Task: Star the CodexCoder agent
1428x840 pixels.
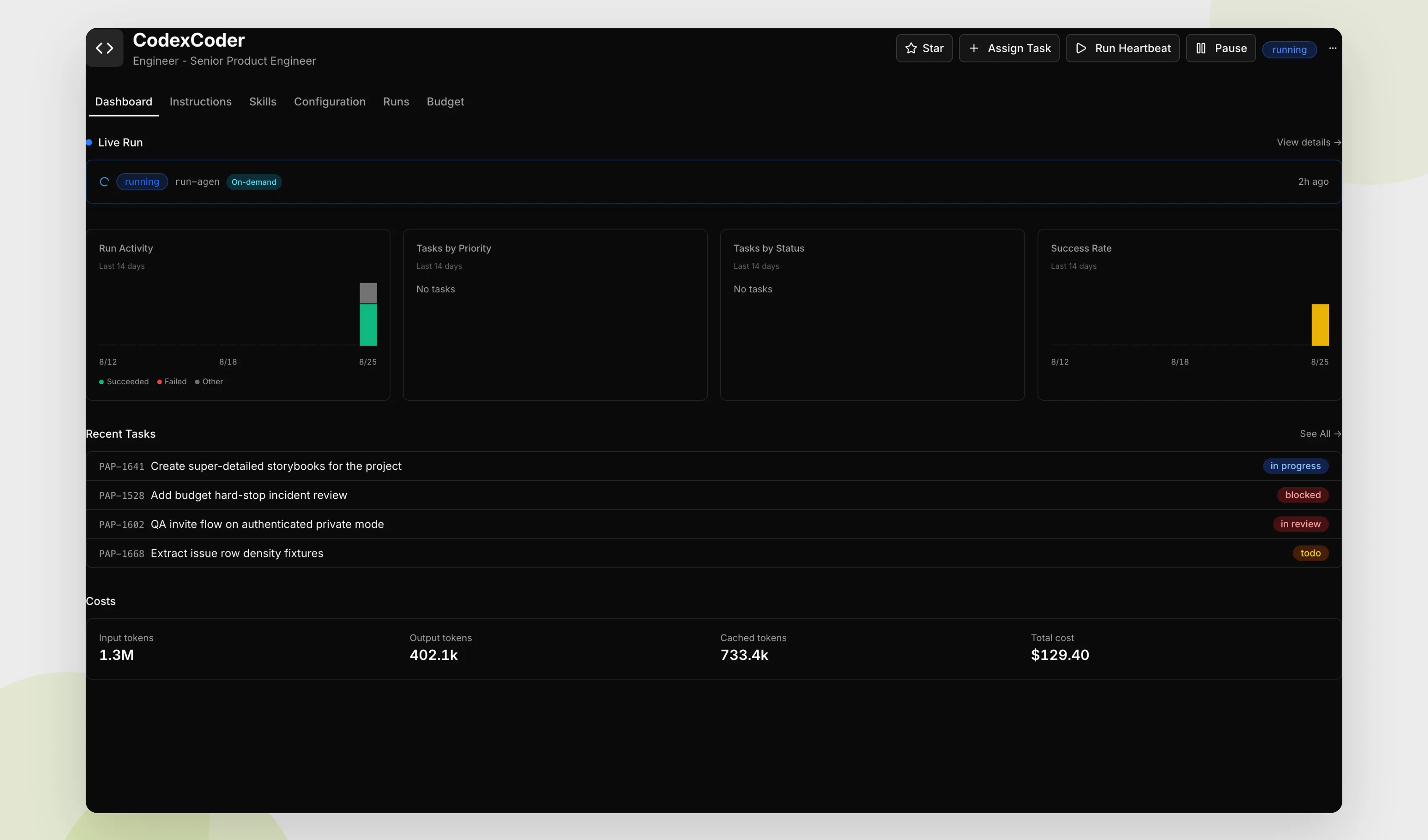Action: point(924,48)
